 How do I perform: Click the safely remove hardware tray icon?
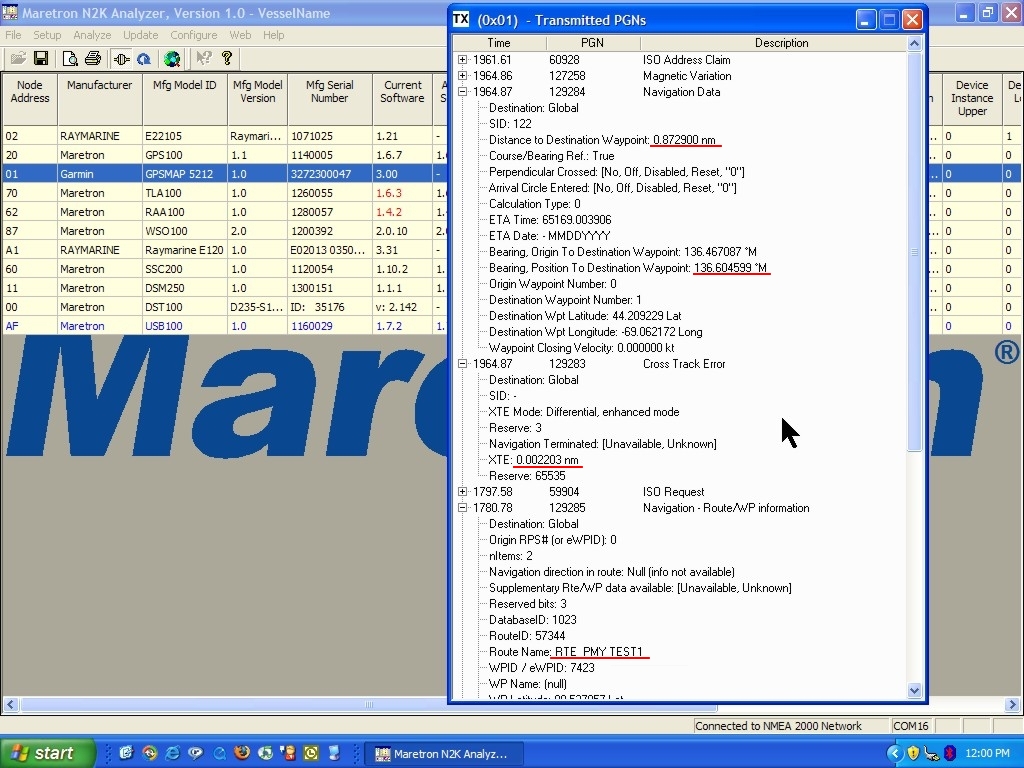932,754
